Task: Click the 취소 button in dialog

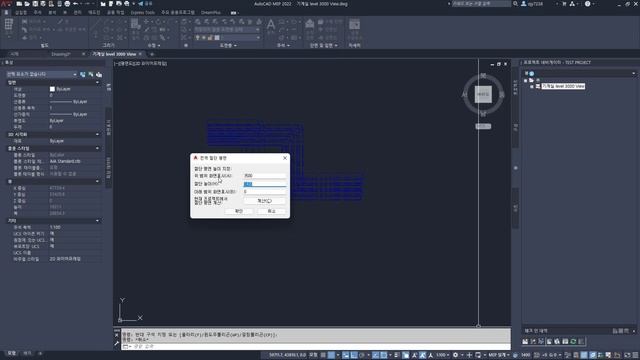Action: tap(271, 211)
